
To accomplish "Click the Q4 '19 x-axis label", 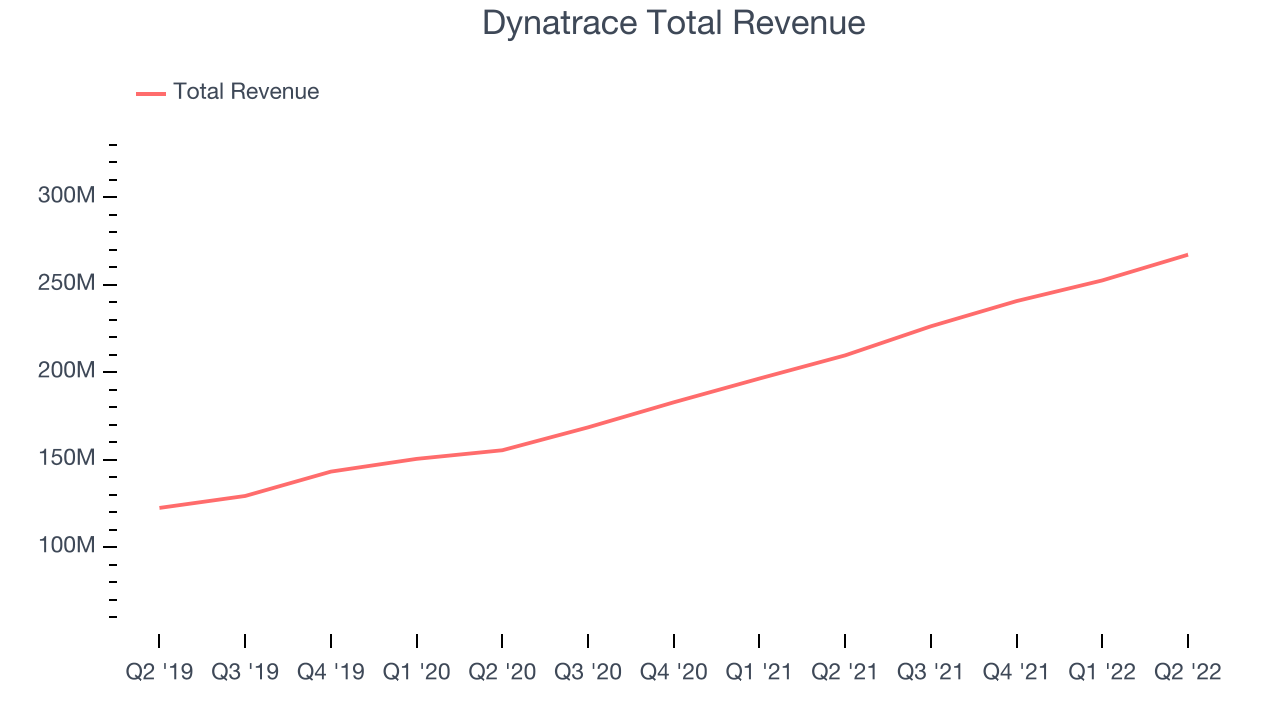I will [331, 672].
